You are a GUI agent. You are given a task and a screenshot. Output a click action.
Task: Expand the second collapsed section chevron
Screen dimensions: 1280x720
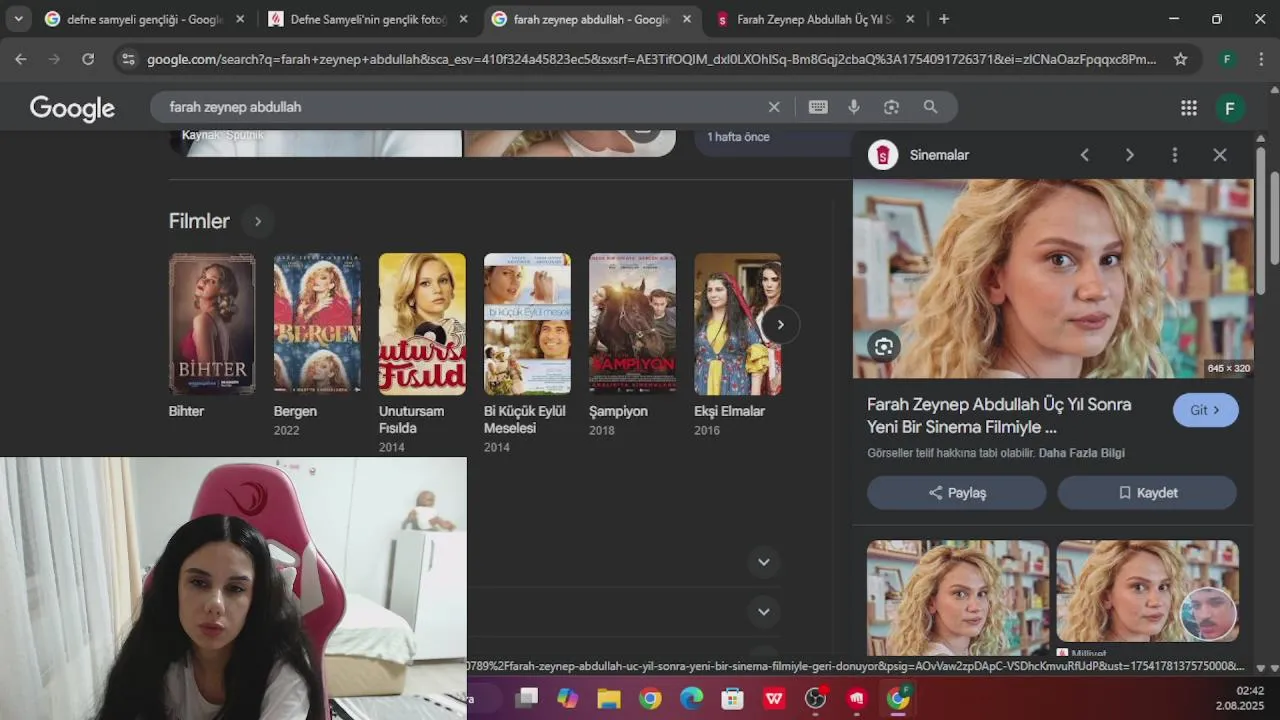pyautogui.click(x=764, y=611)
